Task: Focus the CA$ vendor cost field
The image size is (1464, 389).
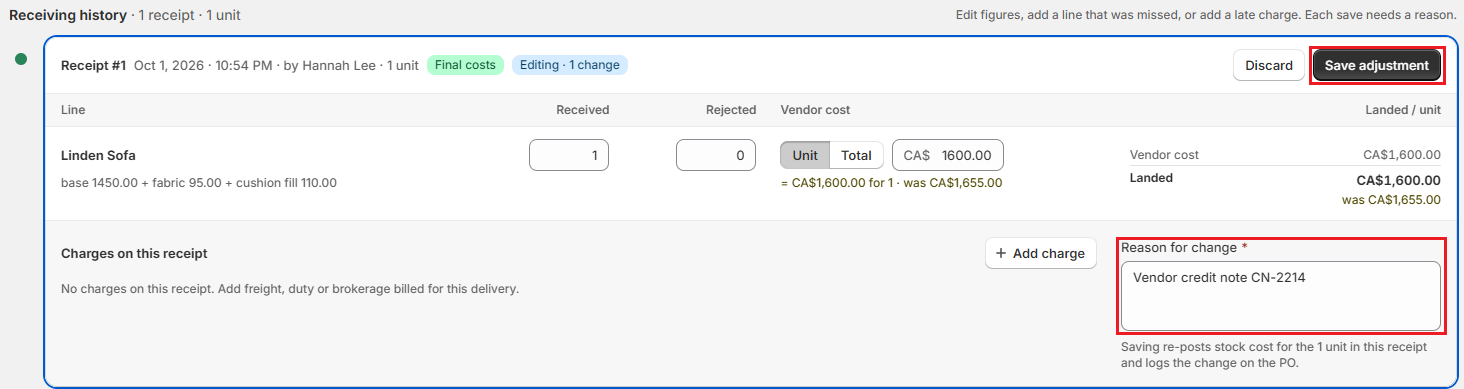Action: [x=948, y=155]
